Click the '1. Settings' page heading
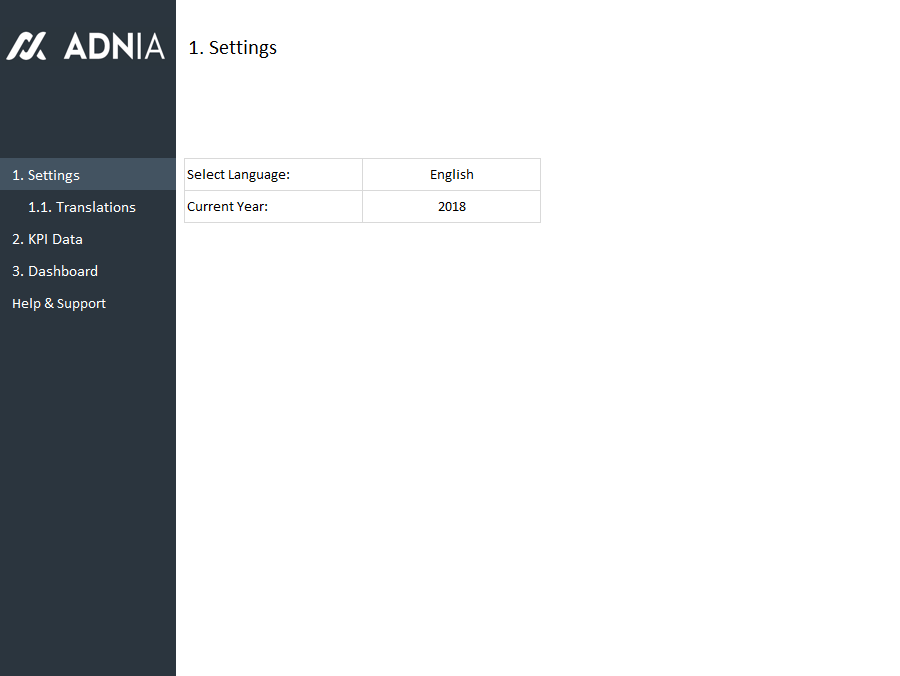The width and height of the screenshot is (900, 676). pos(233,48)
